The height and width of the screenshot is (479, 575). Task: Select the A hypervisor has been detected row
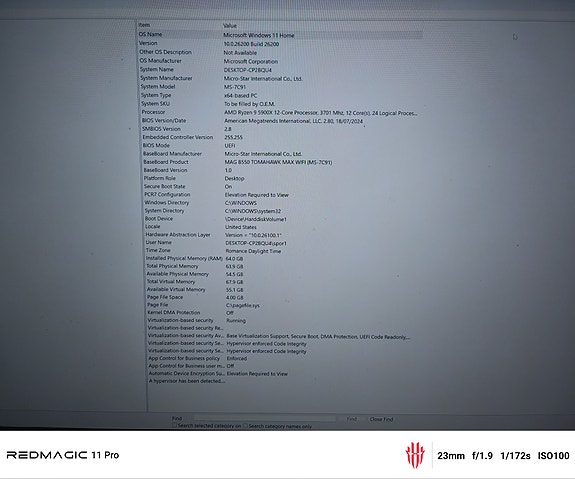[187, 381]
